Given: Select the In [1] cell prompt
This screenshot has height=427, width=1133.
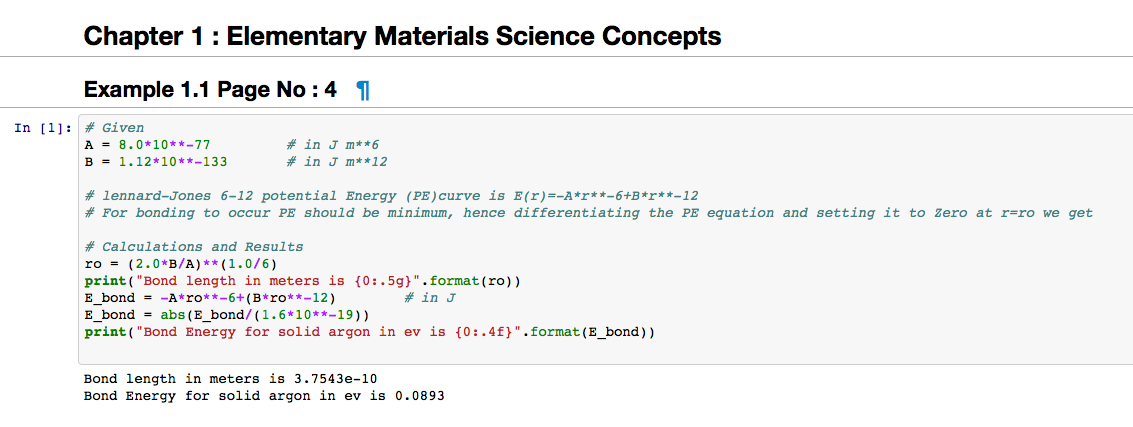Looking at the screenshot, I should click(43, 128).
